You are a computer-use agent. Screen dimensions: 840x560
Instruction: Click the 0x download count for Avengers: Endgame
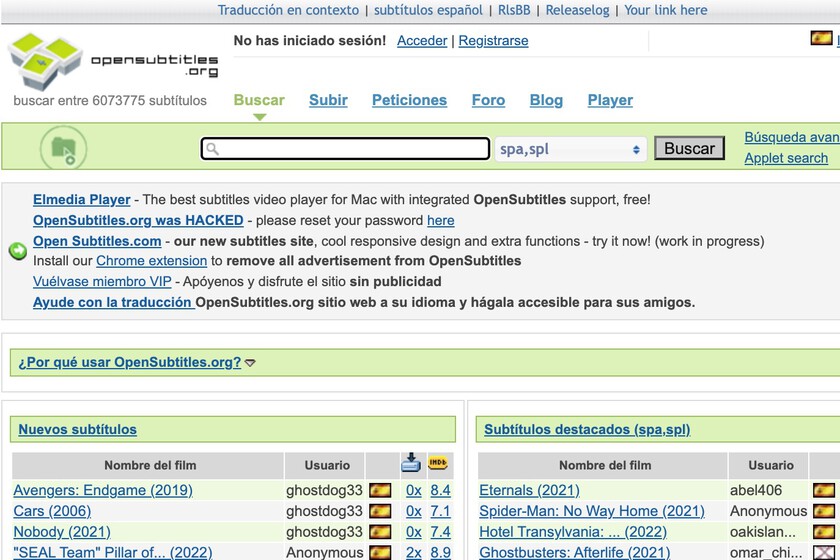point(414,490)
